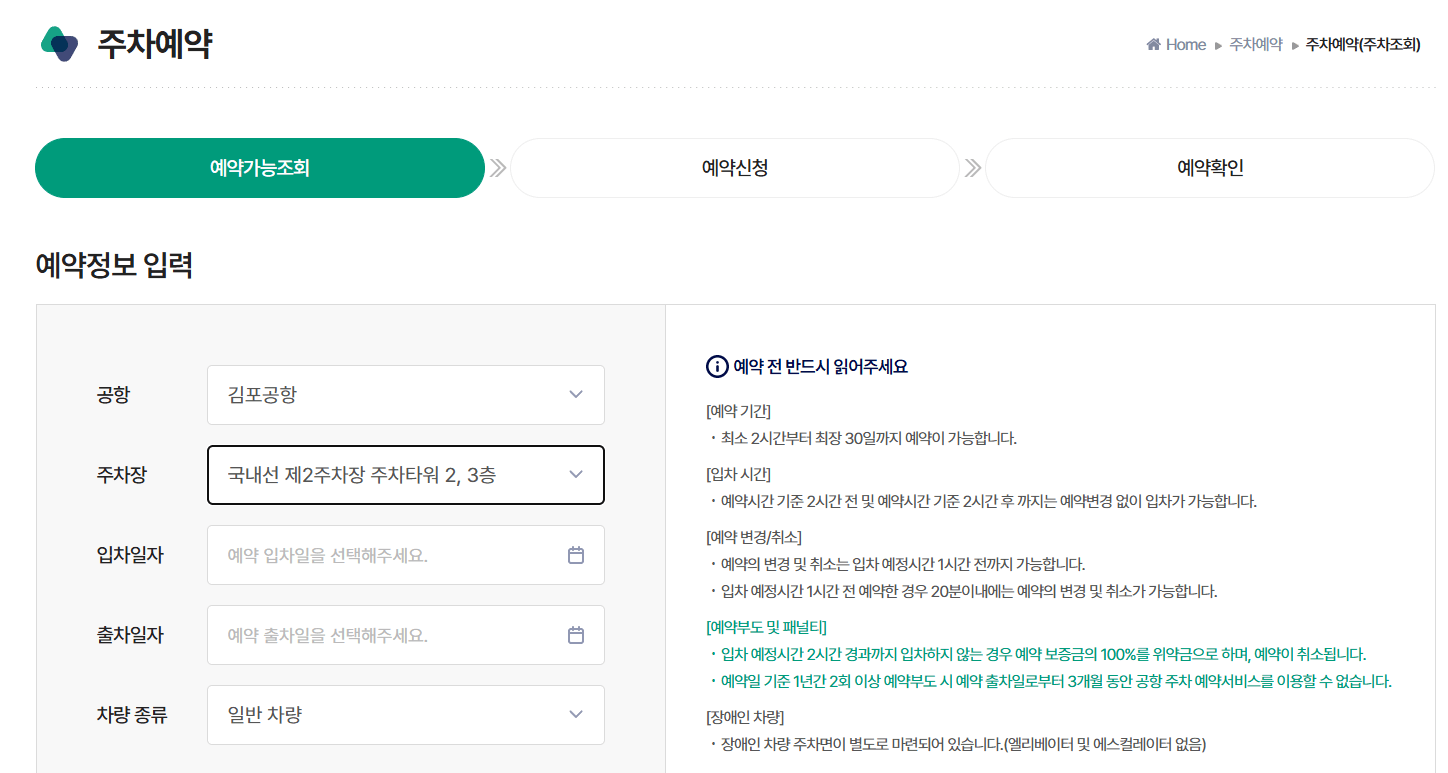
Task: Click the 출차일자 date input field
Action: coord(380,635)
